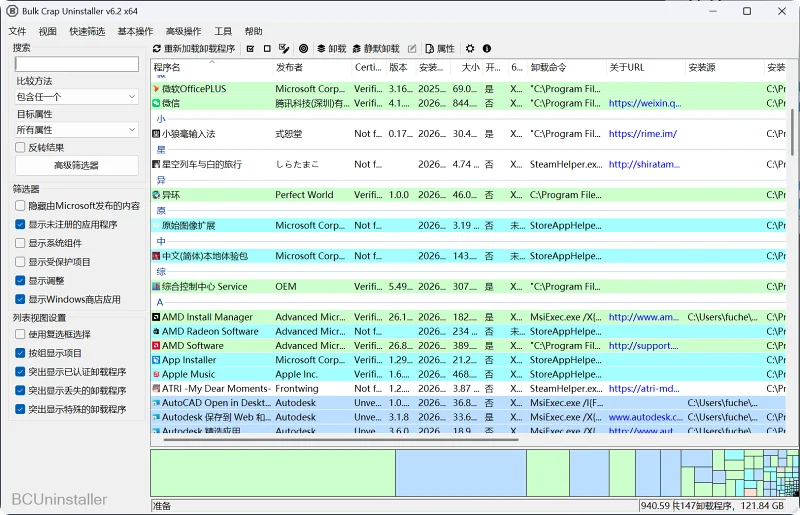800x515 pixels.
Task: Click the 星空列车与白的旅行 row icon
Action: click(x=156, y=164)
